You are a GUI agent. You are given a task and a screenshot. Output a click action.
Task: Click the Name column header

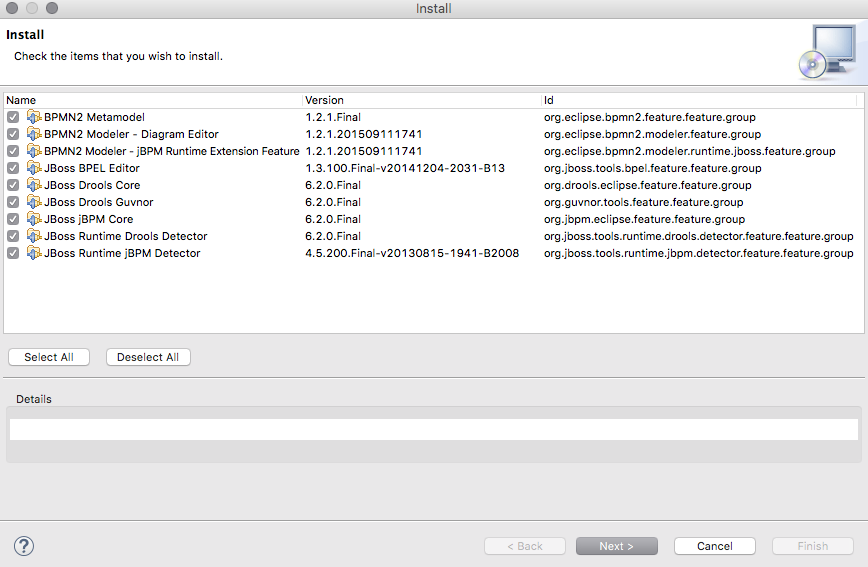153,100
